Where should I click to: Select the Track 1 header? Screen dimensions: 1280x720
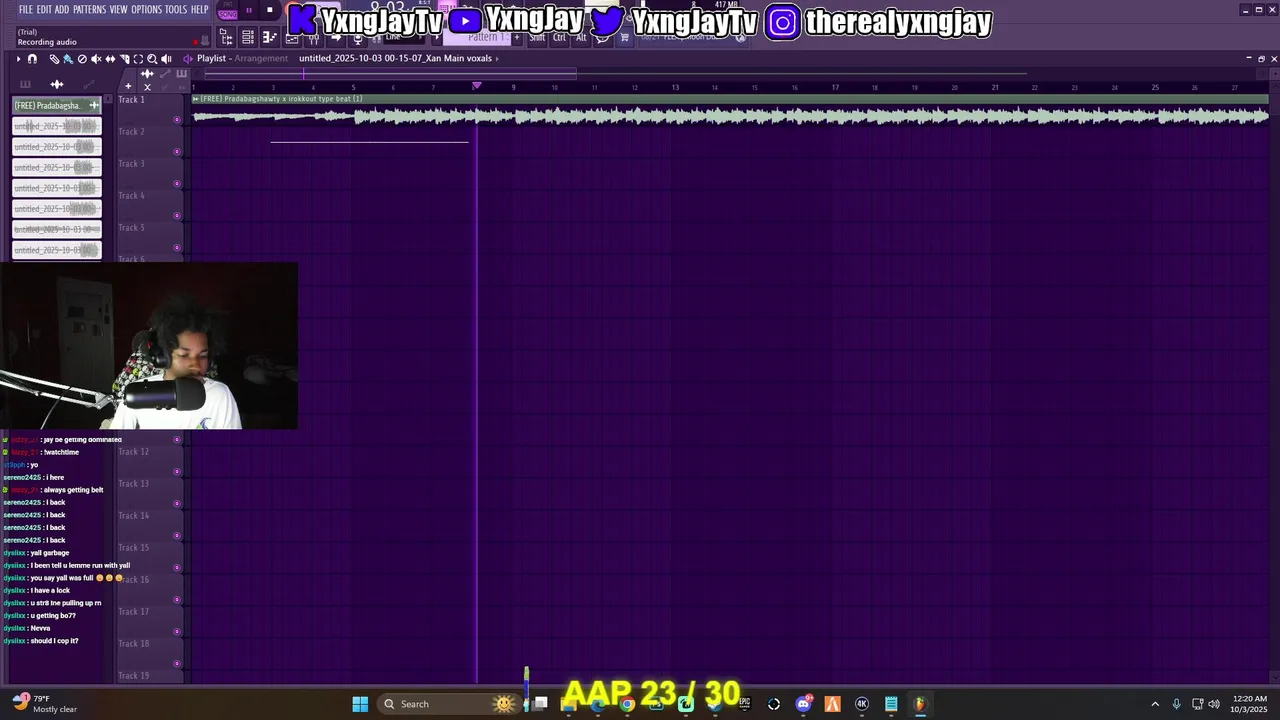click(x=148, y=110)
